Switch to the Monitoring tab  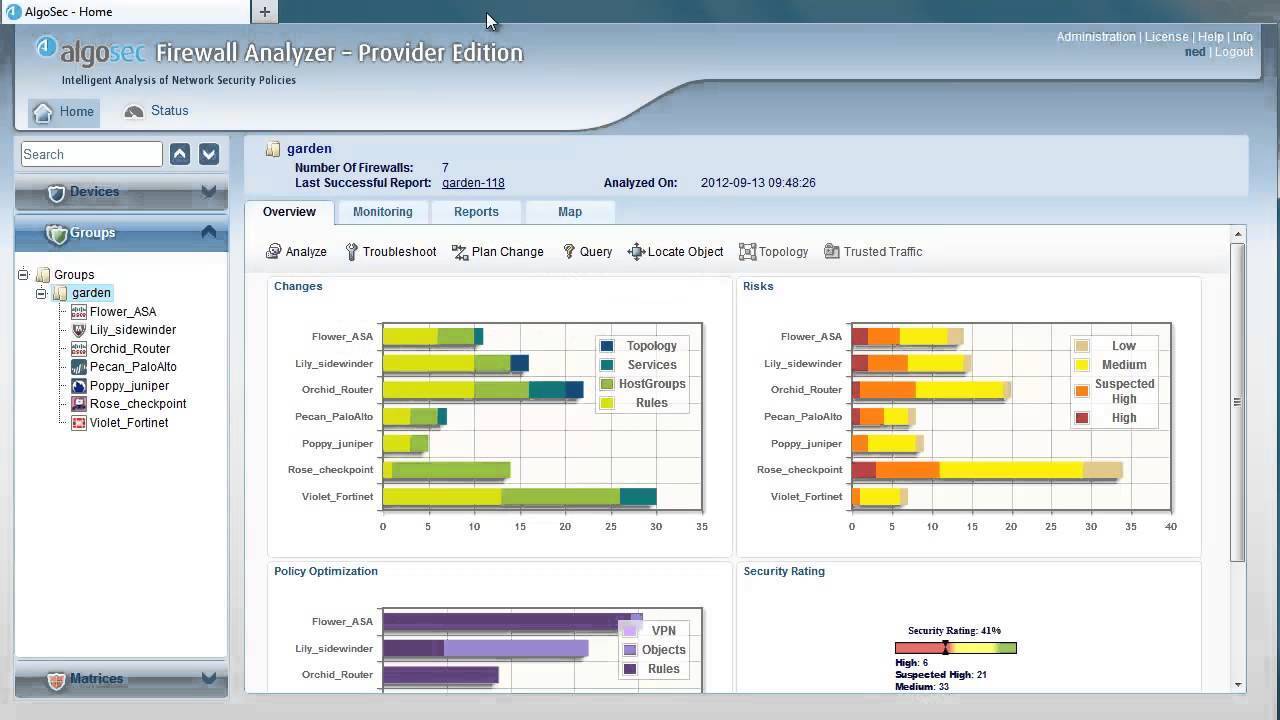[x=382, y=212]
